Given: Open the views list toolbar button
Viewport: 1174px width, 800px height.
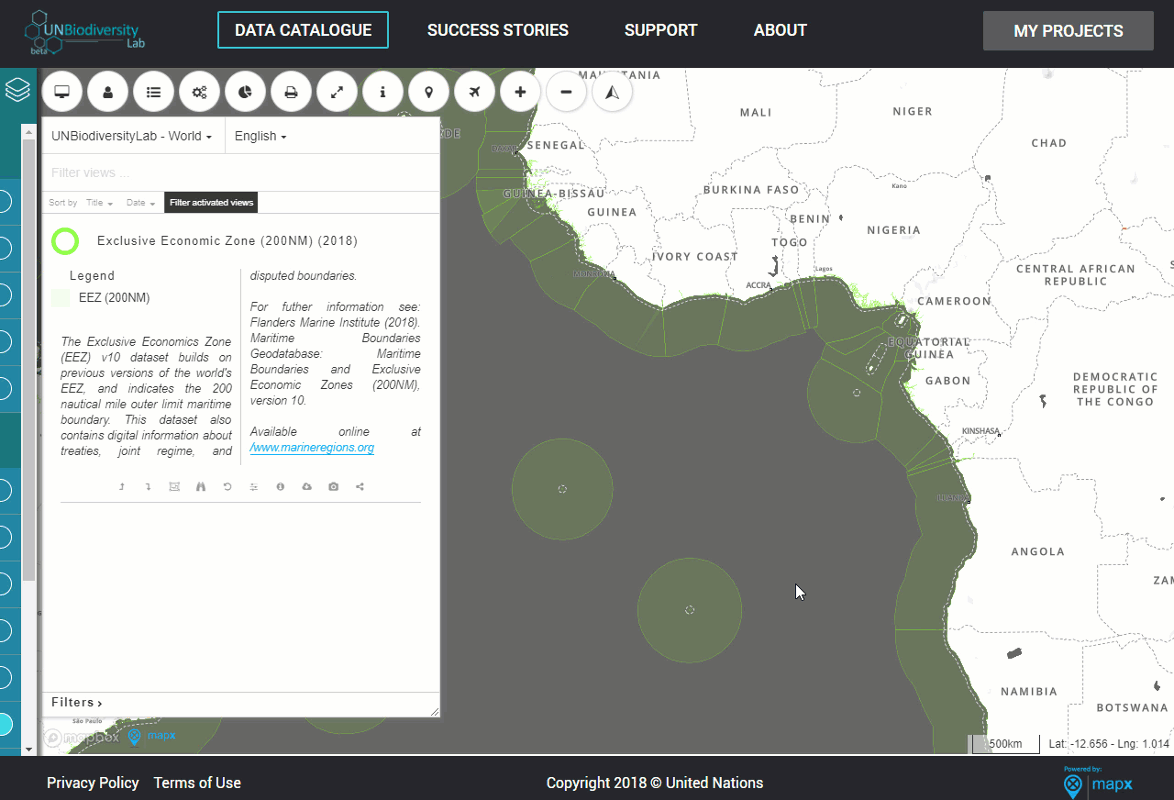Looking at the screenshot, I should [153, 92].
